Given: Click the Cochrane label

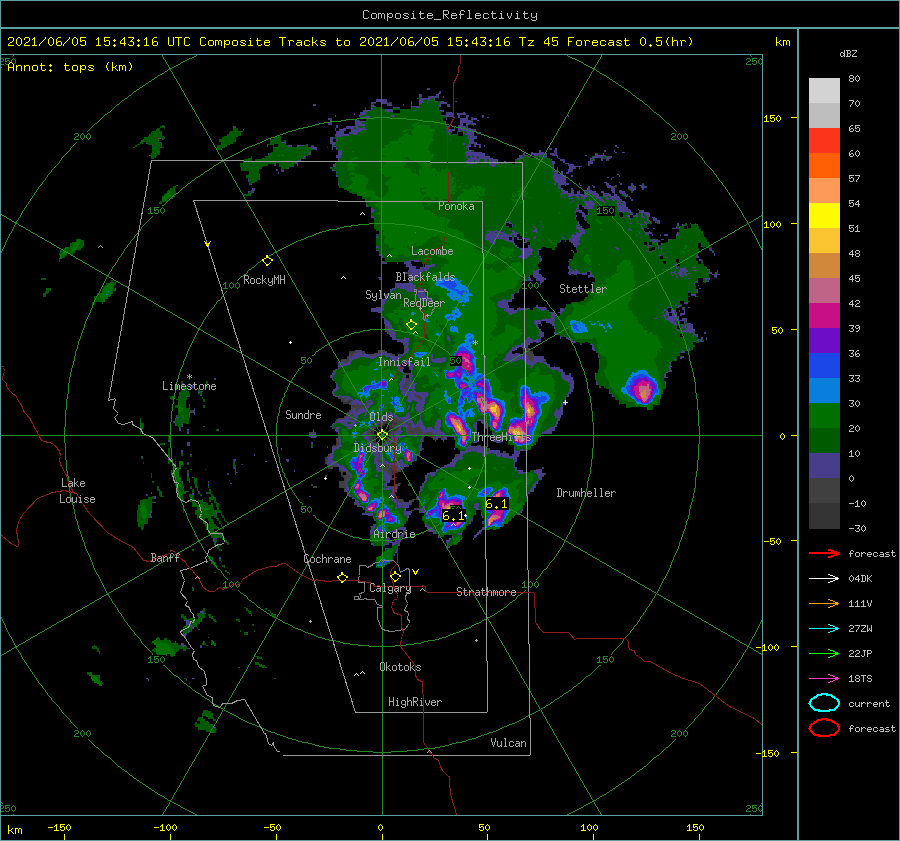Looking at the screenshot, I should click(327, 559).
